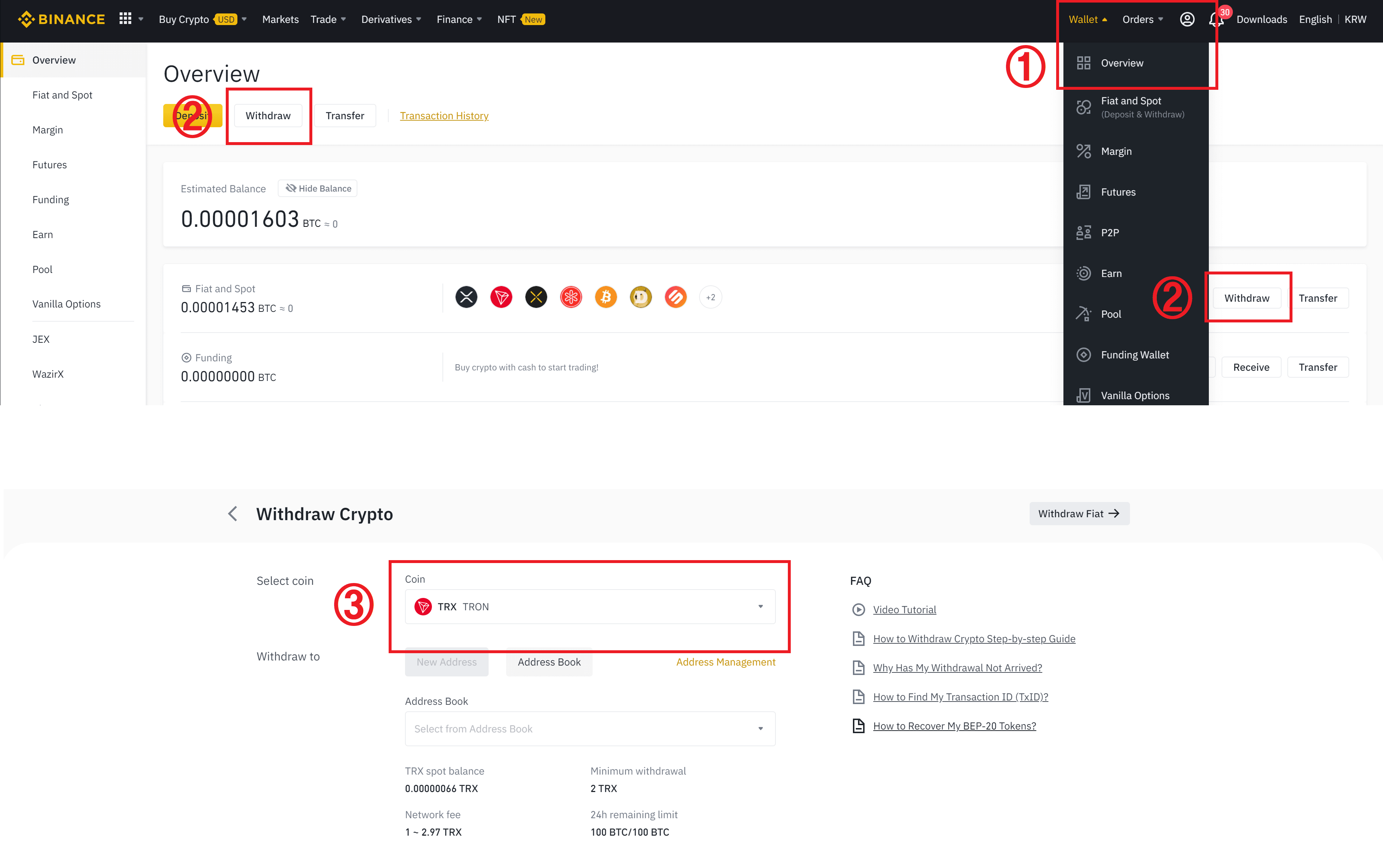This screenshot has height=868, width=1383.
Task: Expand Select from Address Book dropdown
Action: (590, 728)
